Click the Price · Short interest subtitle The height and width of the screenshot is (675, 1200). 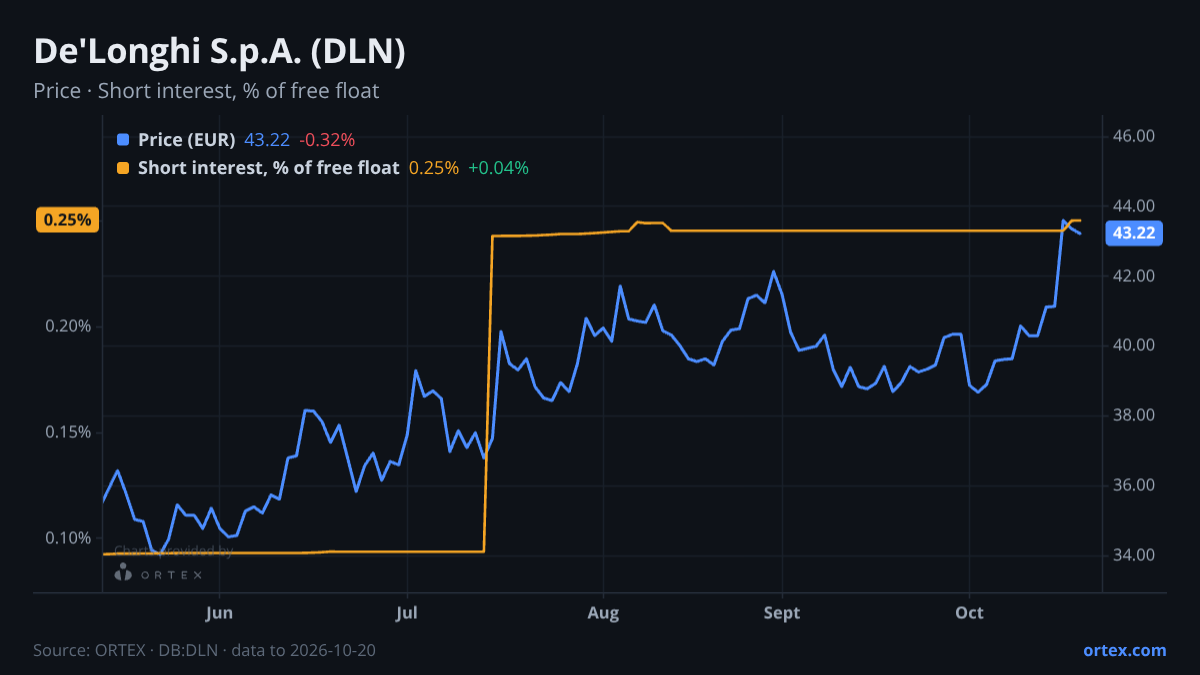206,91
